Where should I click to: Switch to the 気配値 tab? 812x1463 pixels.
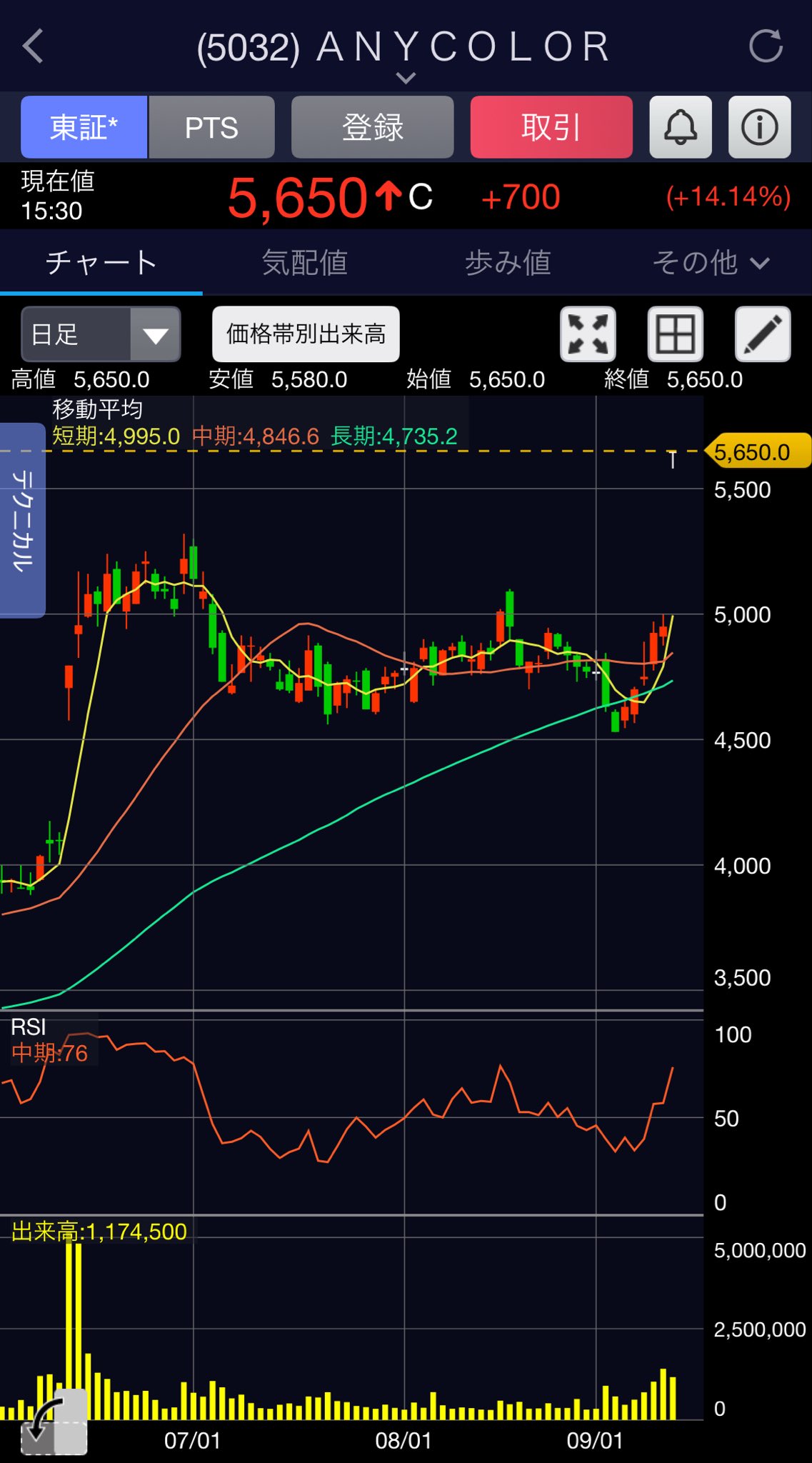pyautogui.click(x=304, y=263)
